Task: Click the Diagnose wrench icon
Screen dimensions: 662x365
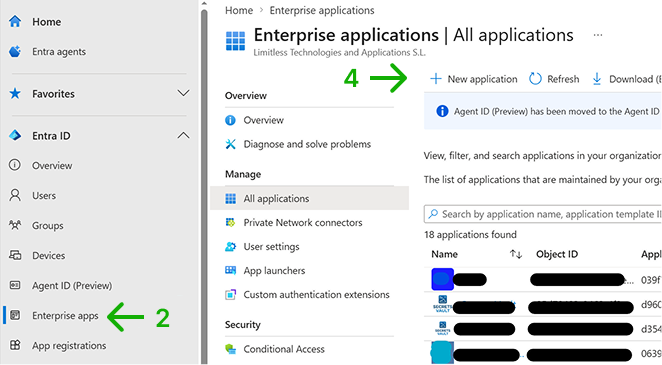Action: tap(231, 144)
